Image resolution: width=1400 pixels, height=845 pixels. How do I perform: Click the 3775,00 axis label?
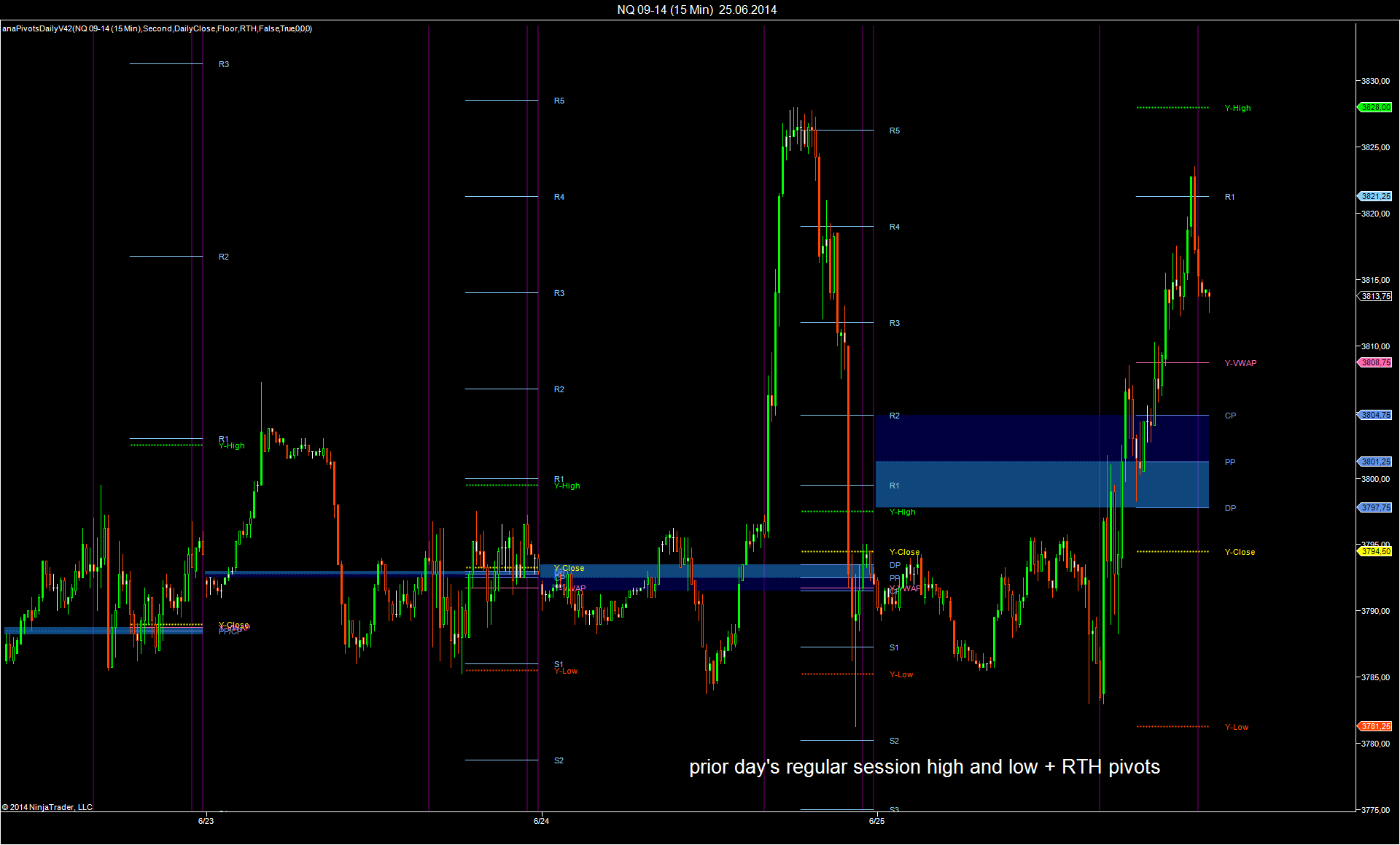pyautogui.click(x=1375, y=810)
